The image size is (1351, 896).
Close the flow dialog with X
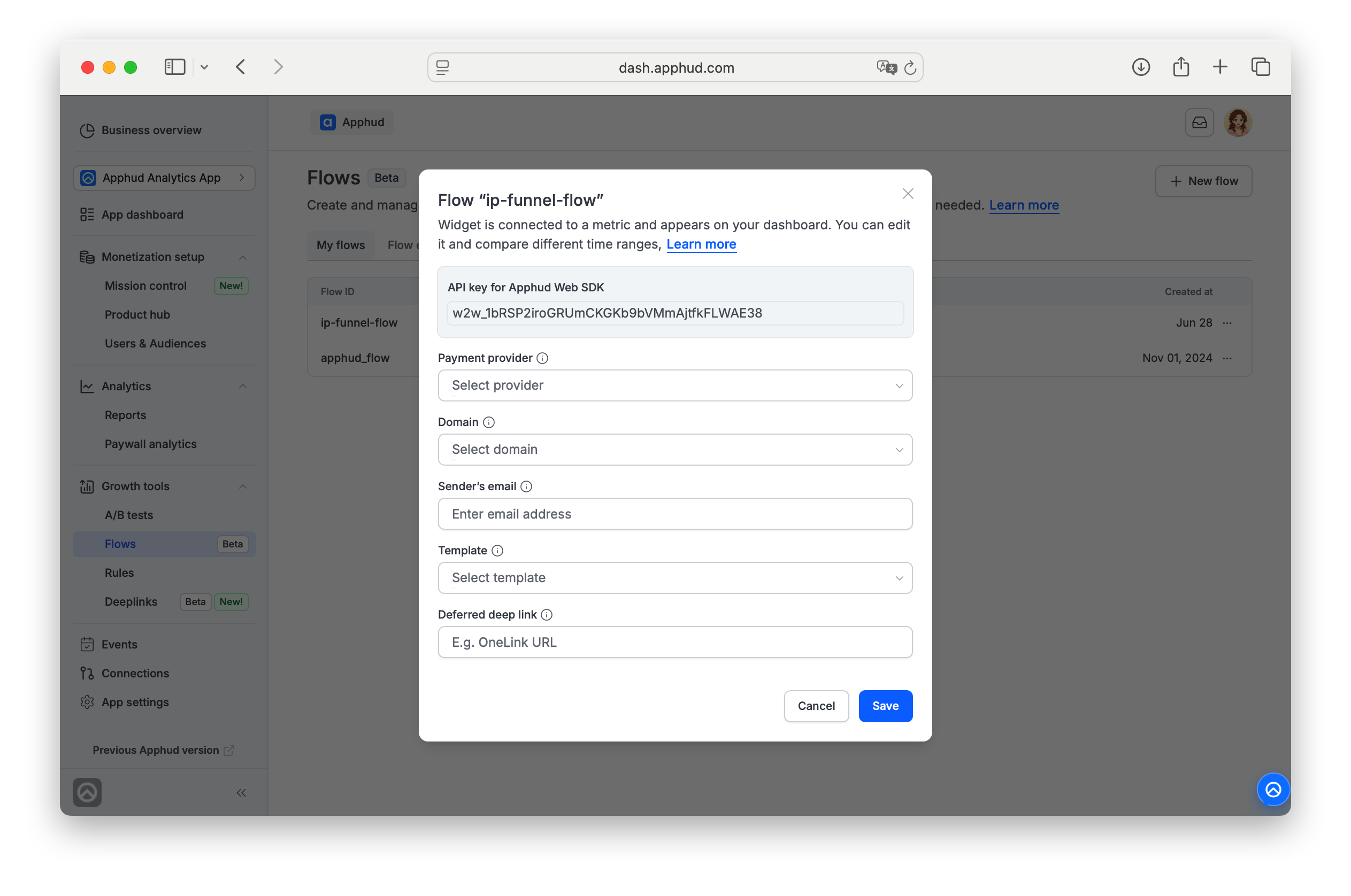pyautogui.click(x=908, y=194)
